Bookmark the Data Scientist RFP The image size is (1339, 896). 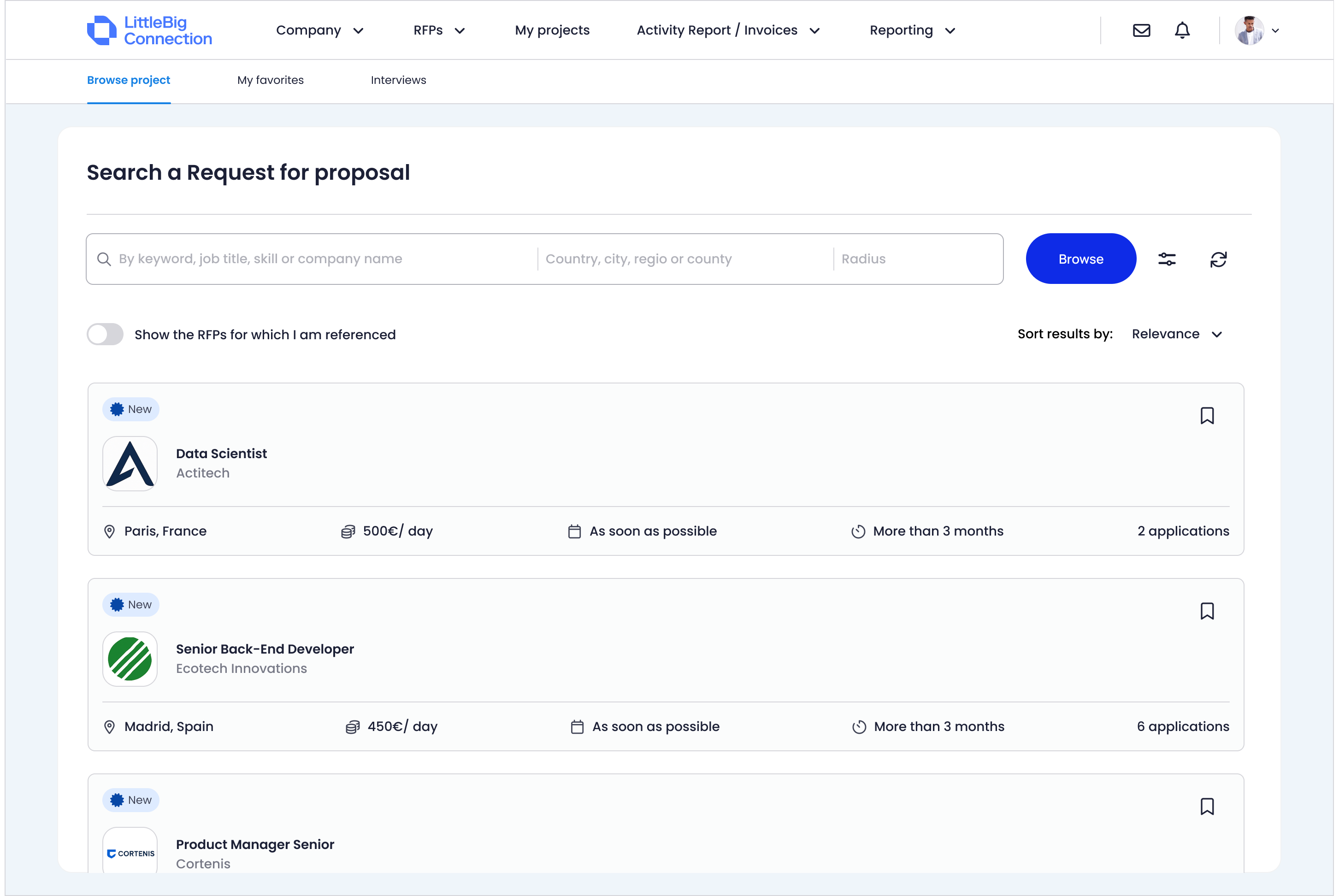(1206, 415)
